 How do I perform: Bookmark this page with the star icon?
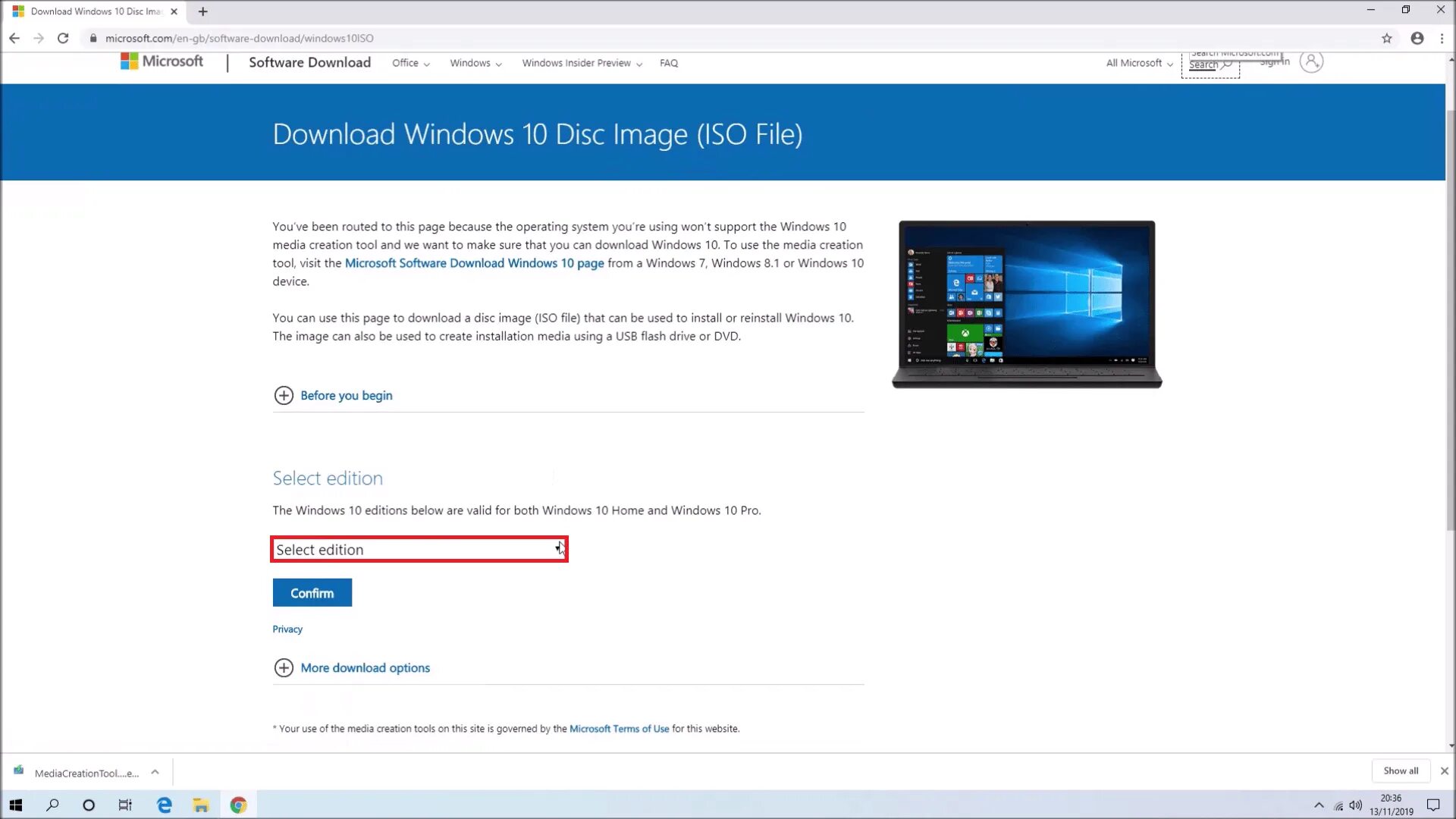pos(1387,38)
